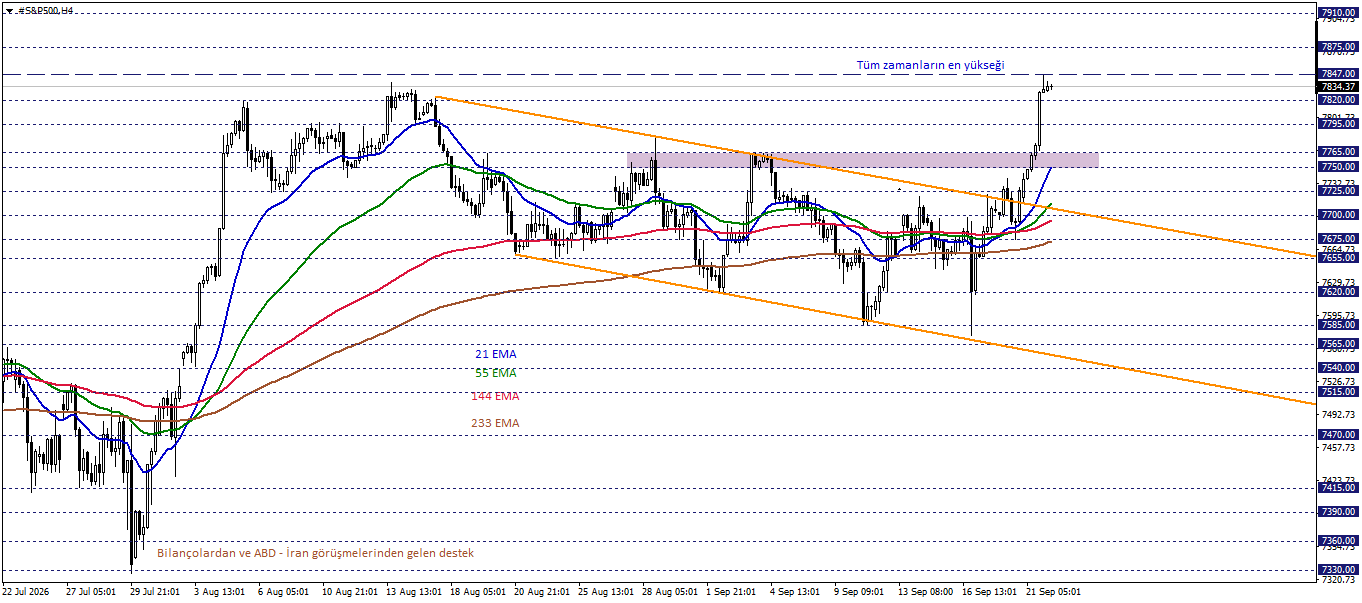
Task: Click the '13 Sep 08:00' time axis label
Action: pos(925,592)
